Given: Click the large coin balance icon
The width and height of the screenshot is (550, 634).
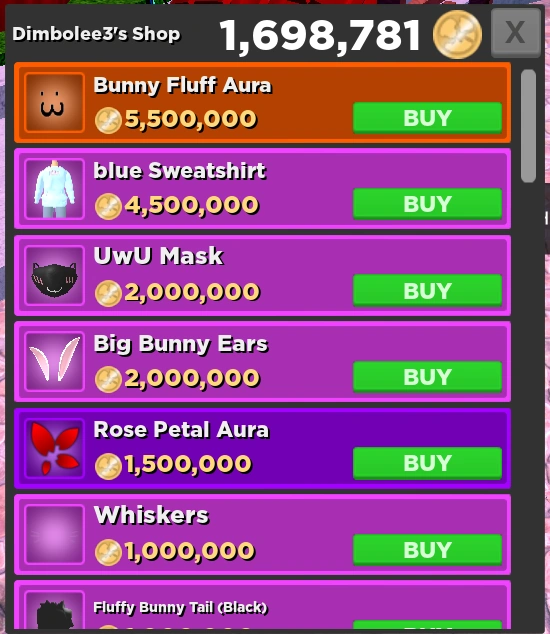Looking at the screenshot, I should (457, 34).
